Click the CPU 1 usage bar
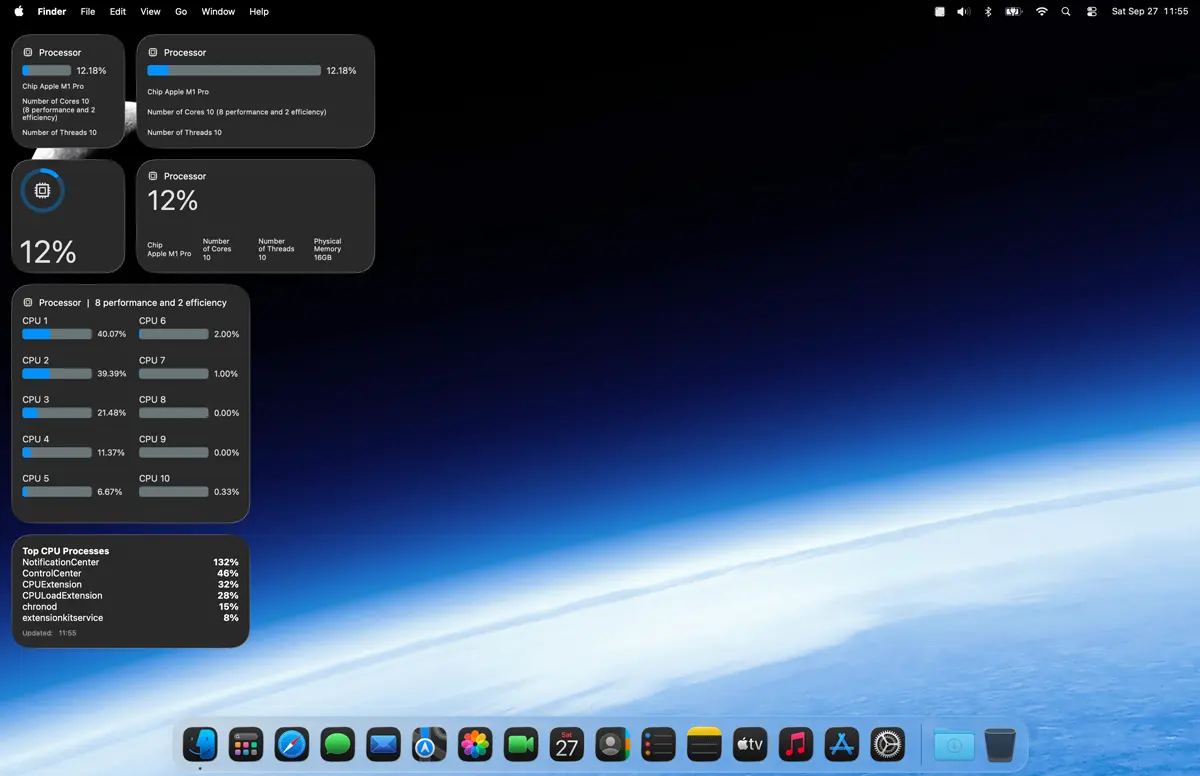The width and height of the screenshot is (1200, 776). pyautogui.click(x=57, y=334)
